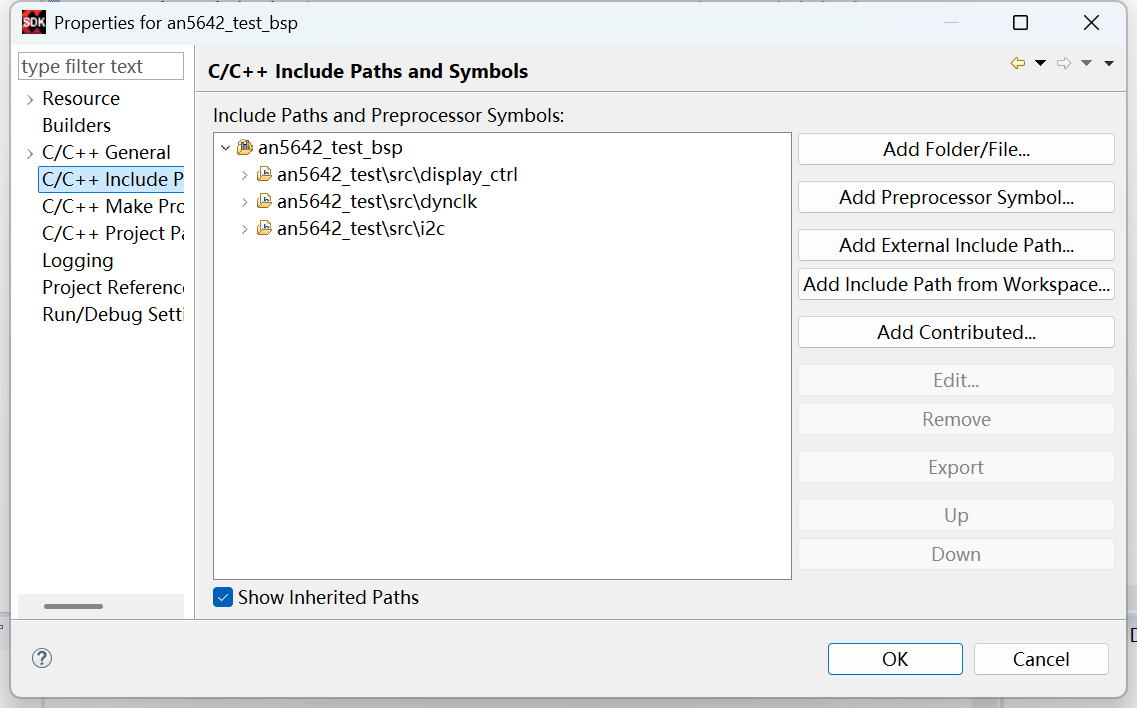1137x708 pixels.
Task: Uncheck Show Inherited Paths checkbox
Action: click(223, 597)
